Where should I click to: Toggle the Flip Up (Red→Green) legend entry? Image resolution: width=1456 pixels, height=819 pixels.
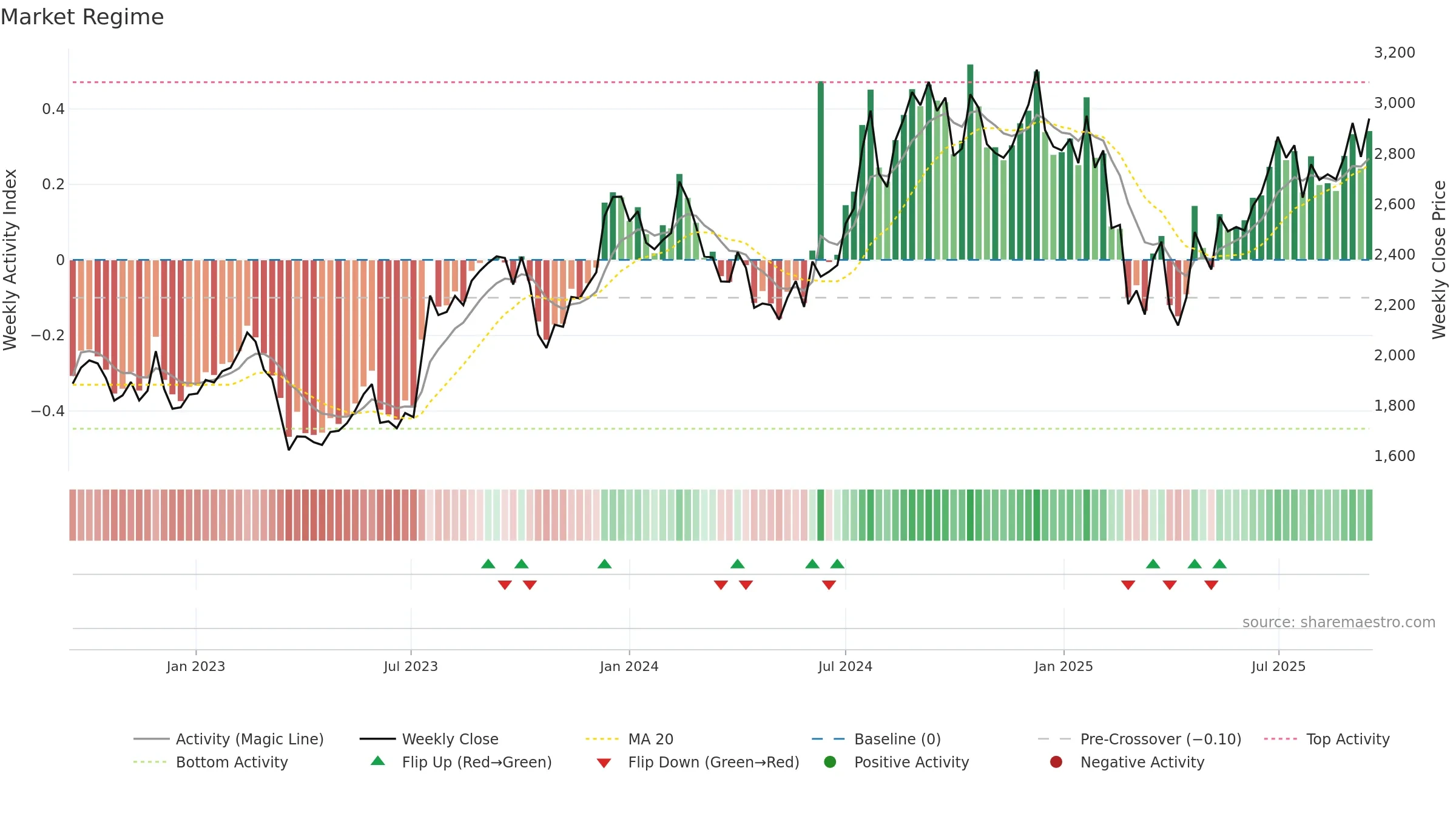[461, 762]
